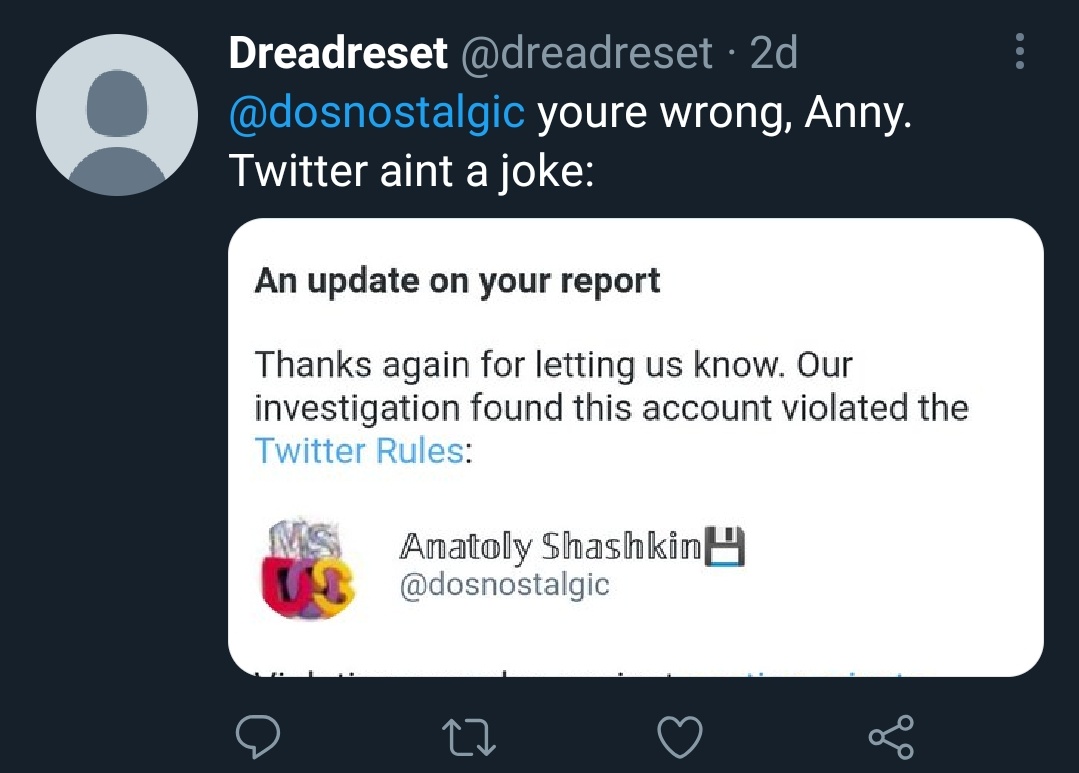Click the floppy disk emoji after Shashkin

tap(726, 547)
